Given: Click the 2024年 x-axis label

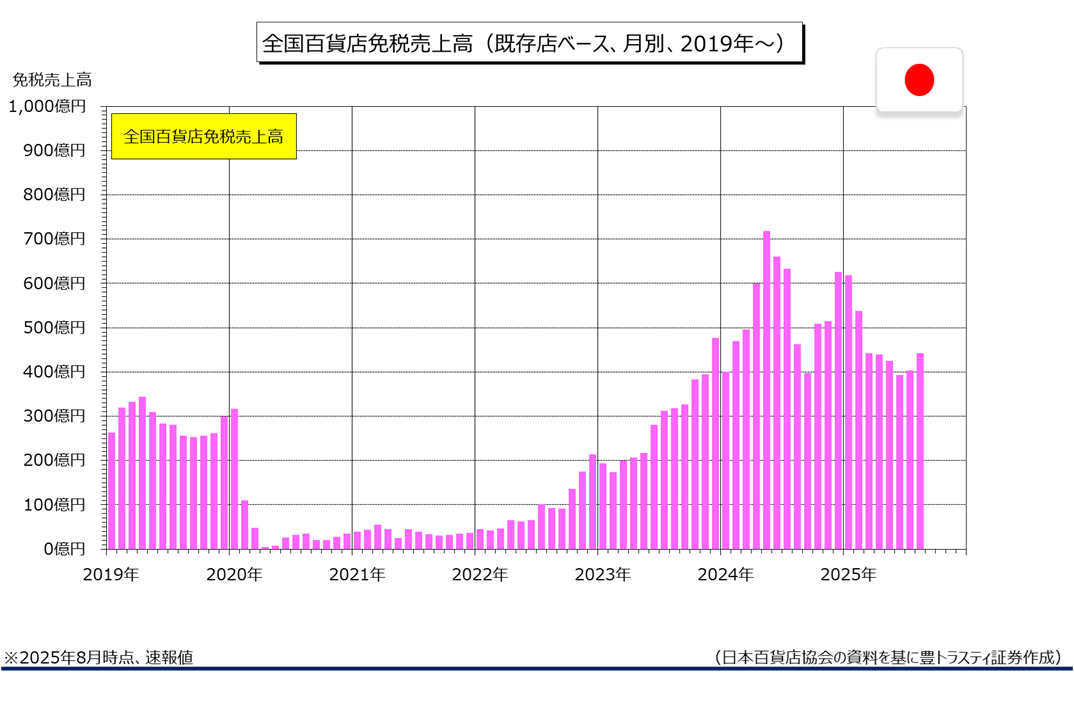Looking at the screenshot, I should pos(725,575).
